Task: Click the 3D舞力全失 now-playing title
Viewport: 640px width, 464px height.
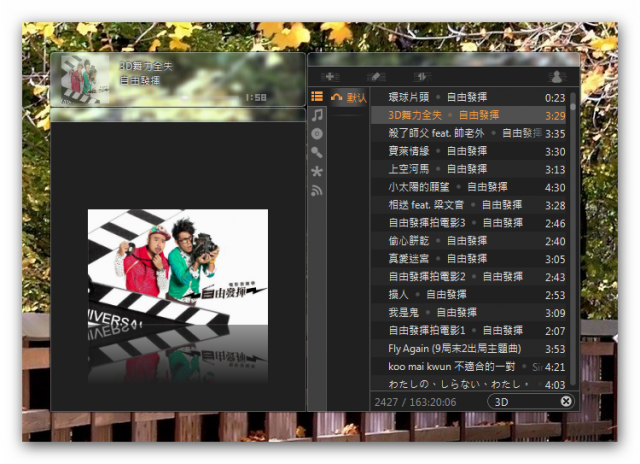Action: (x=146, y=66)
